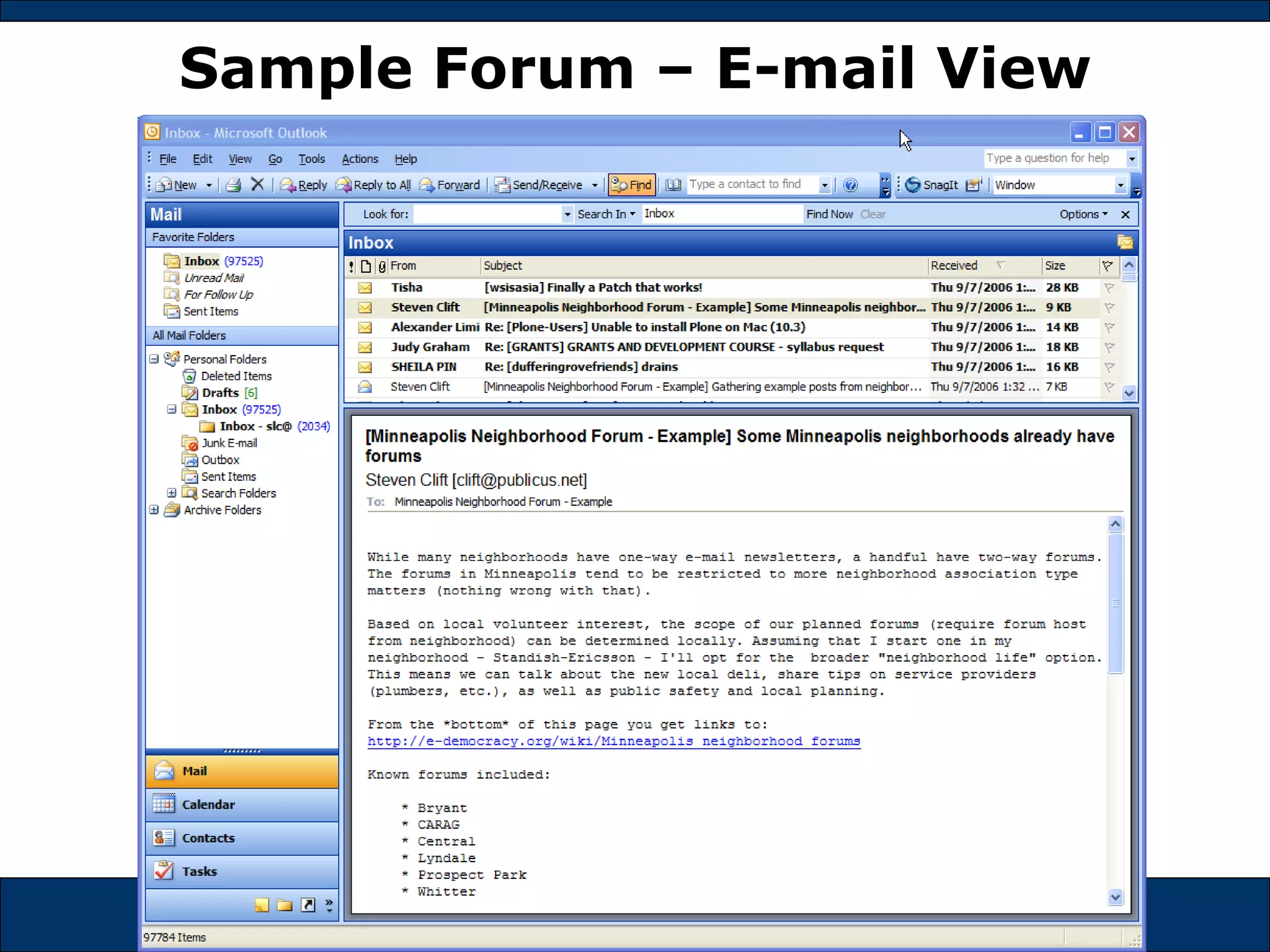Open the Help menu

406,159
